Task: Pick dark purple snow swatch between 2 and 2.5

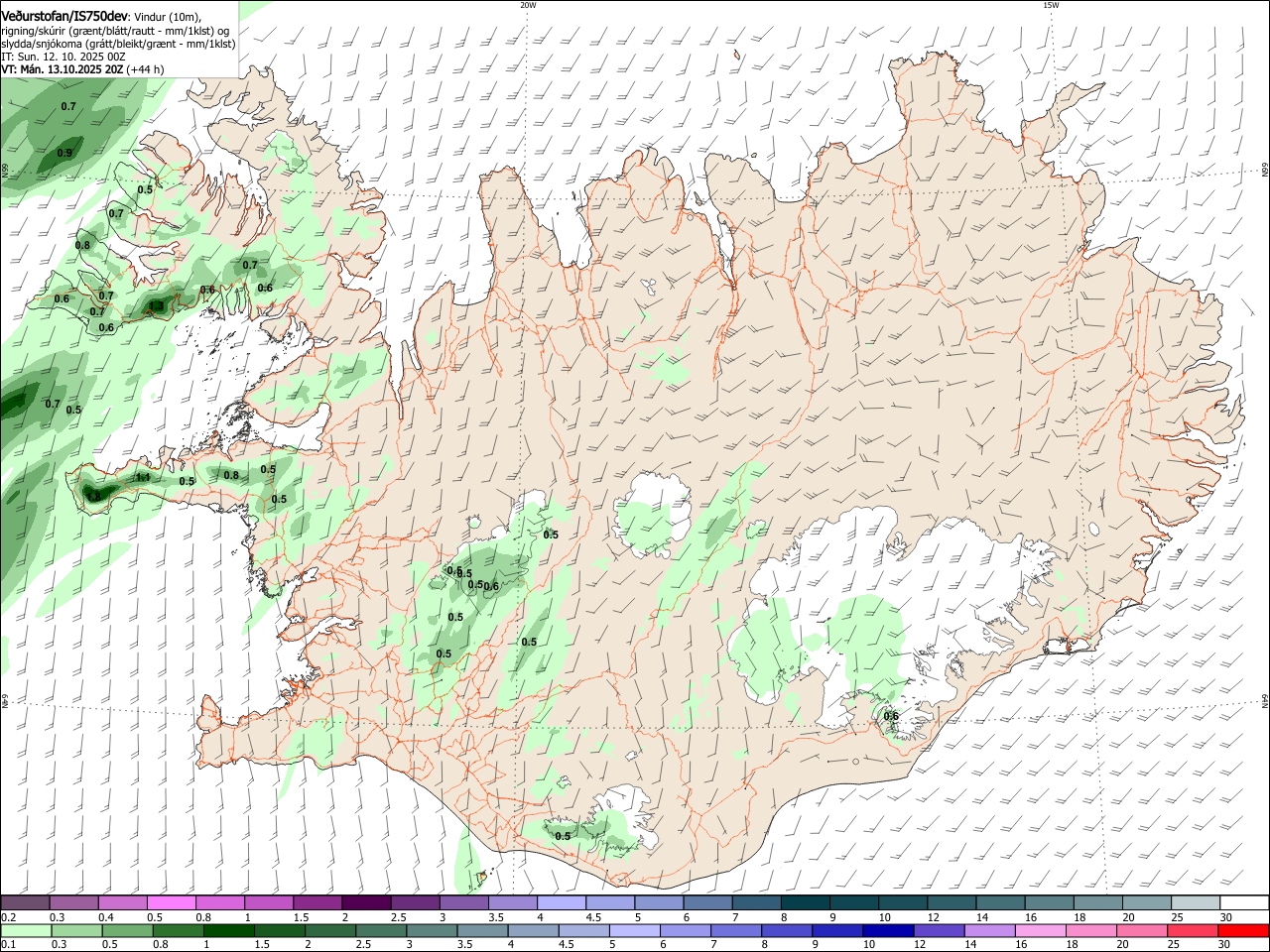Action: click(366, 902)
